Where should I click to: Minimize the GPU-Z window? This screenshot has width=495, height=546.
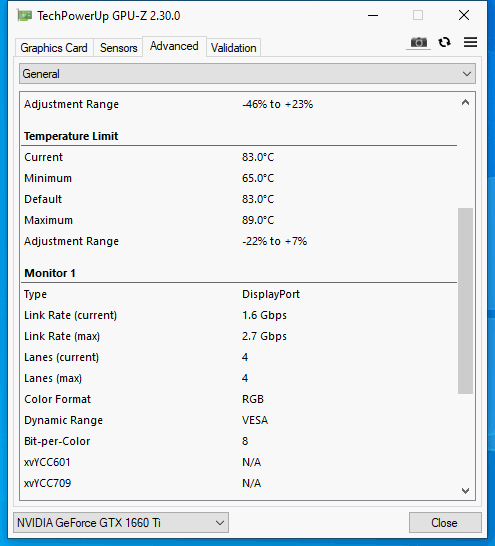click(x=373, y=16)
